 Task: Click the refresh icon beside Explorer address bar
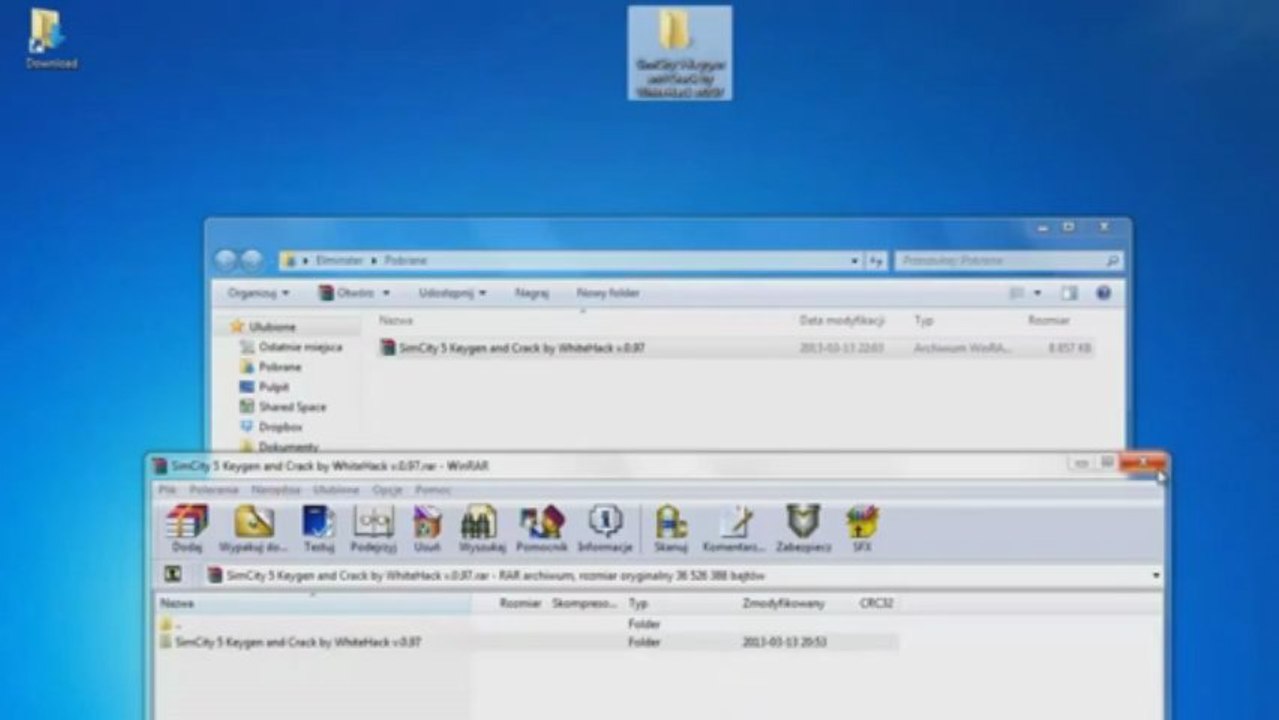click(876, 260)
